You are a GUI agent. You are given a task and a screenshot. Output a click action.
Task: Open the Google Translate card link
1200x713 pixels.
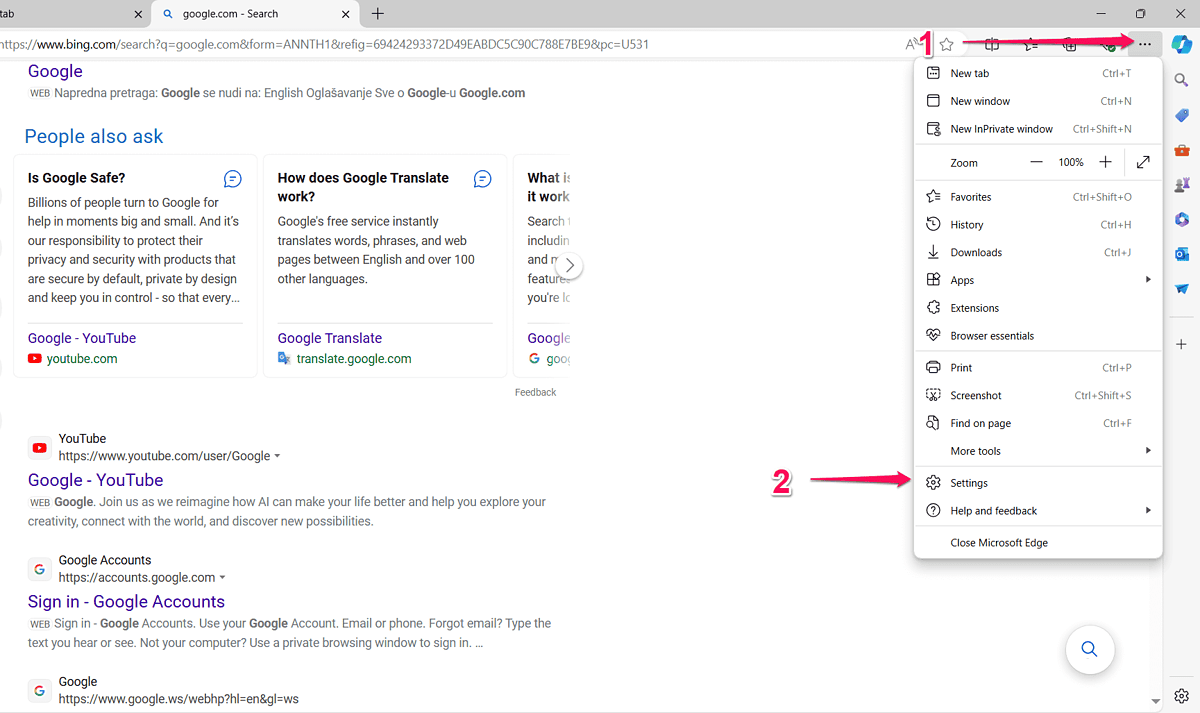pyautogui.click(x=330, y=338)
